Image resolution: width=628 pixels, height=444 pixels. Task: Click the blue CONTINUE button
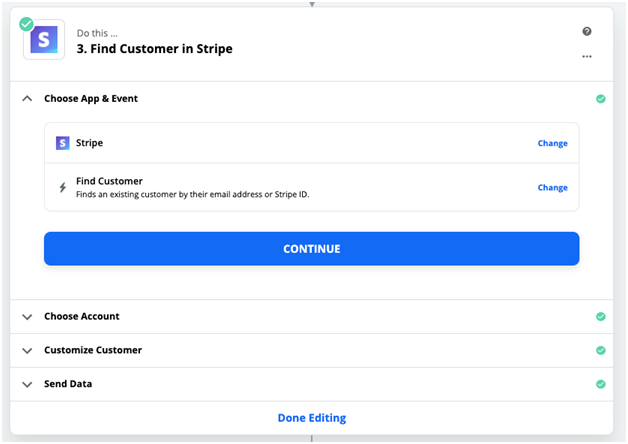312,249
